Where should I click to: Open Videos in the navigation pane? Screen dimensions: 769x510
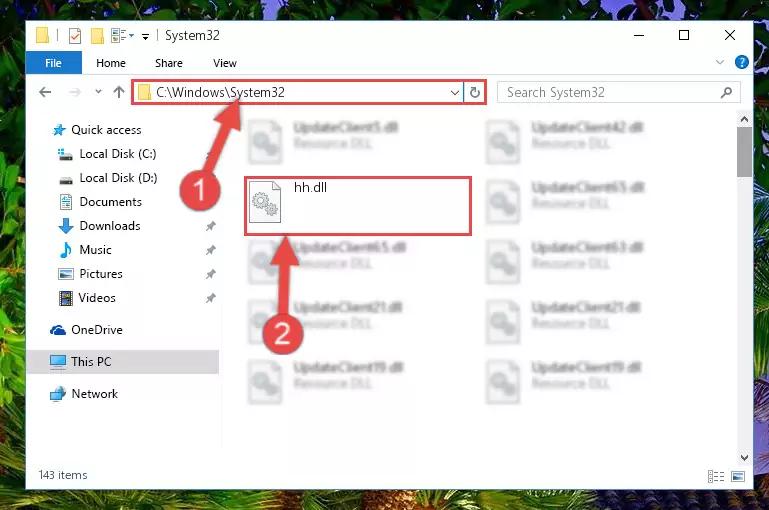coord(87,298)
